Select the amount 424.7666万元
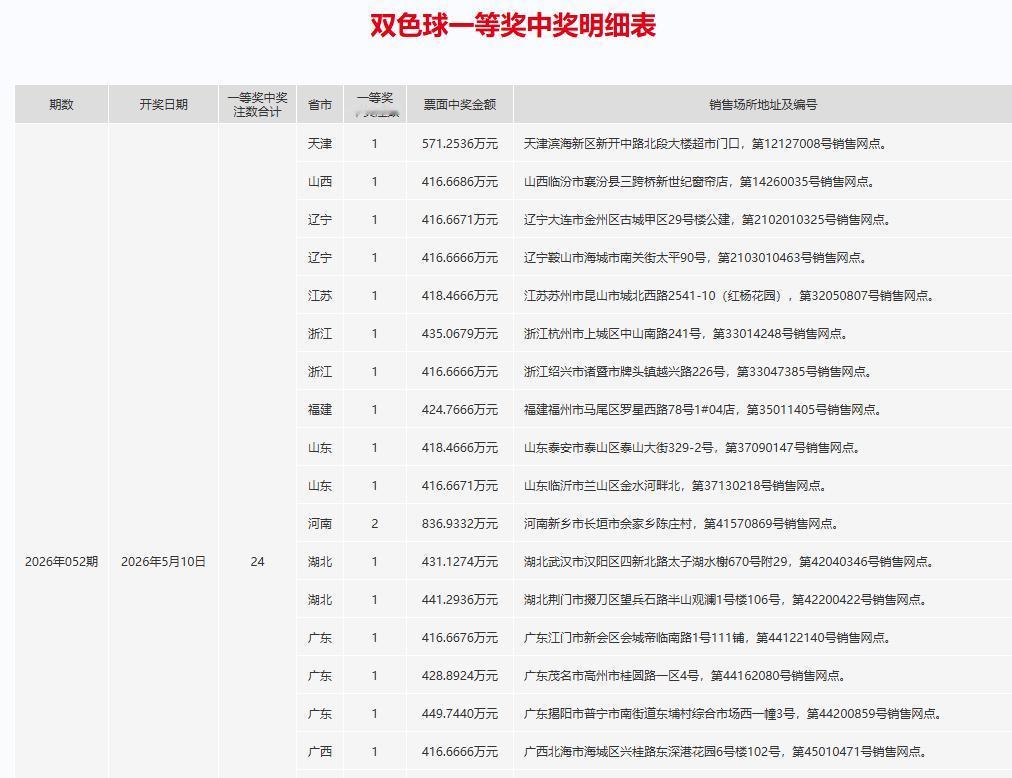Image resolution: width=1012 pixels, height=778 pixels. click(460, 409)
